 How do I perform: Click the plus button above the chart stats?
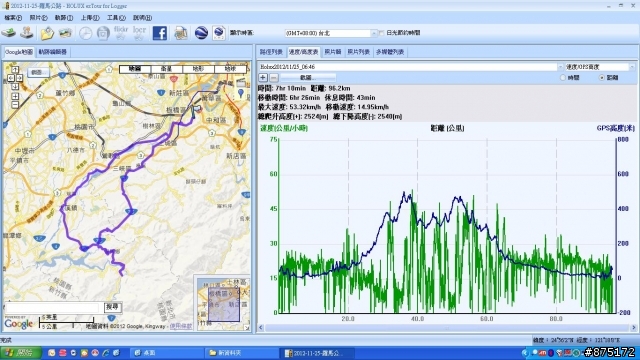pos(263,78)
